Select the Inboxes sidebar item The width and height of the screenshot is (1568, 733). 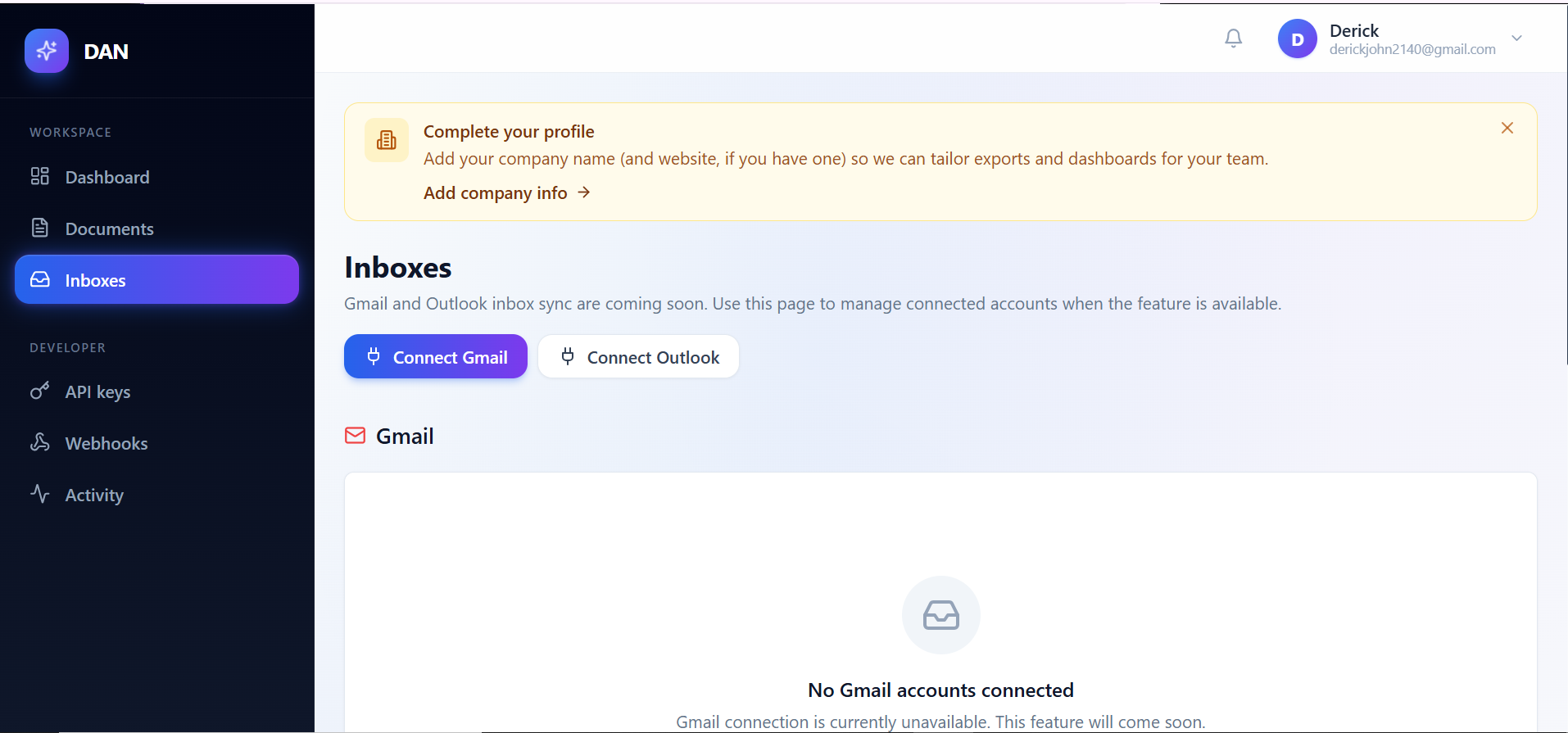pyautogui.click(x=156, y=279)
